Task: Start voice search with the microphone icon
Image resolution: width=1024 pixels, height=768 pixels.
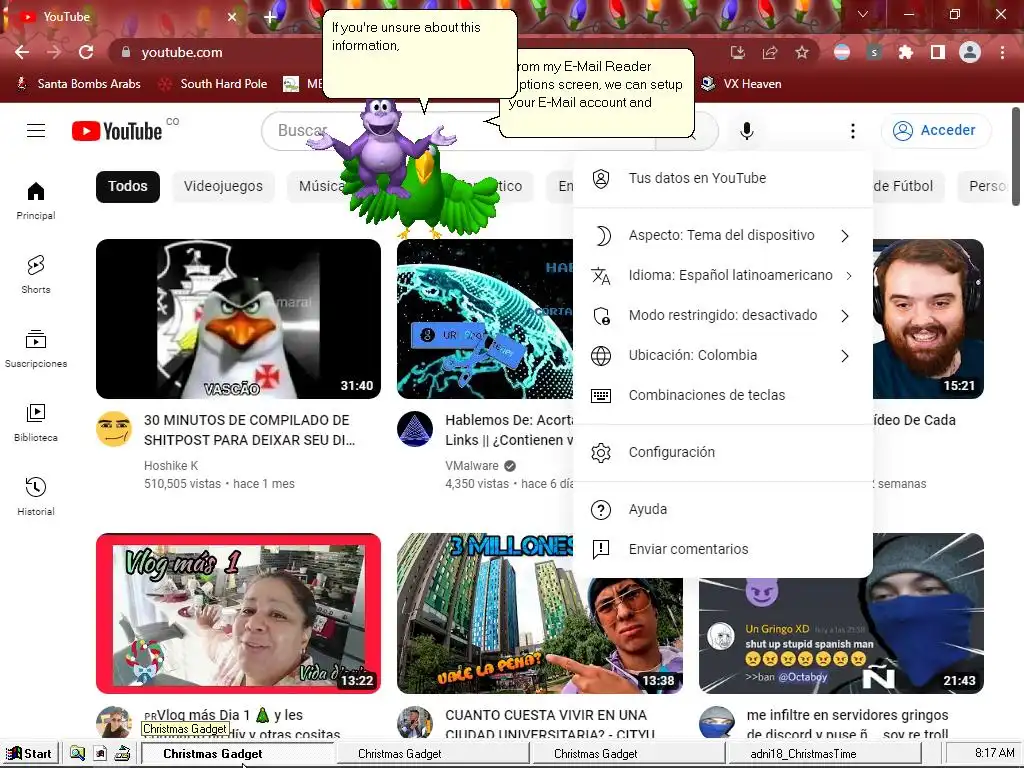Action: pyautogui.click(x=746, y=131)
